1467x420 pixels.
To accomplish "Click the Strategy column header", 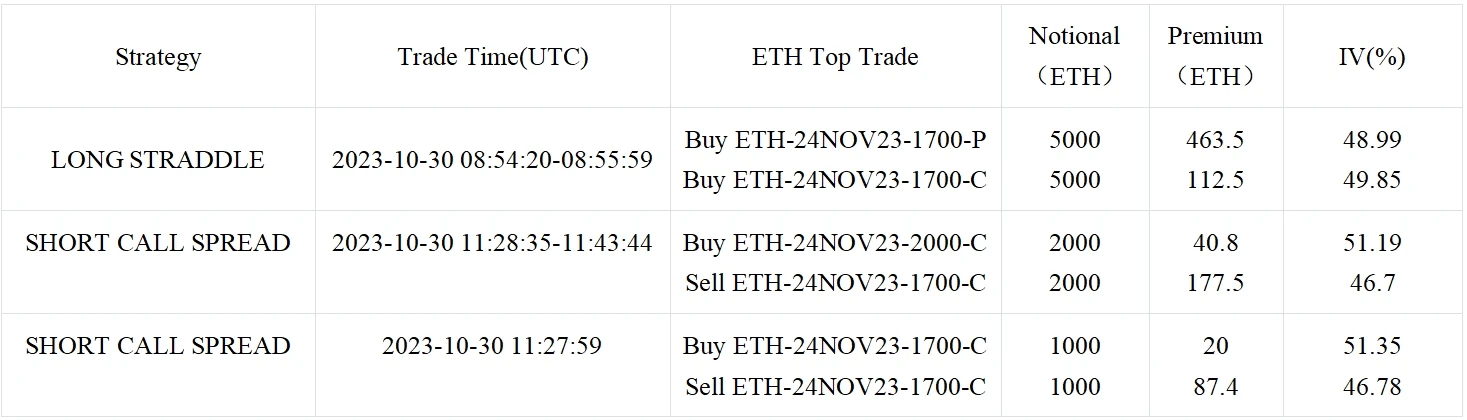I will (158, 57).
